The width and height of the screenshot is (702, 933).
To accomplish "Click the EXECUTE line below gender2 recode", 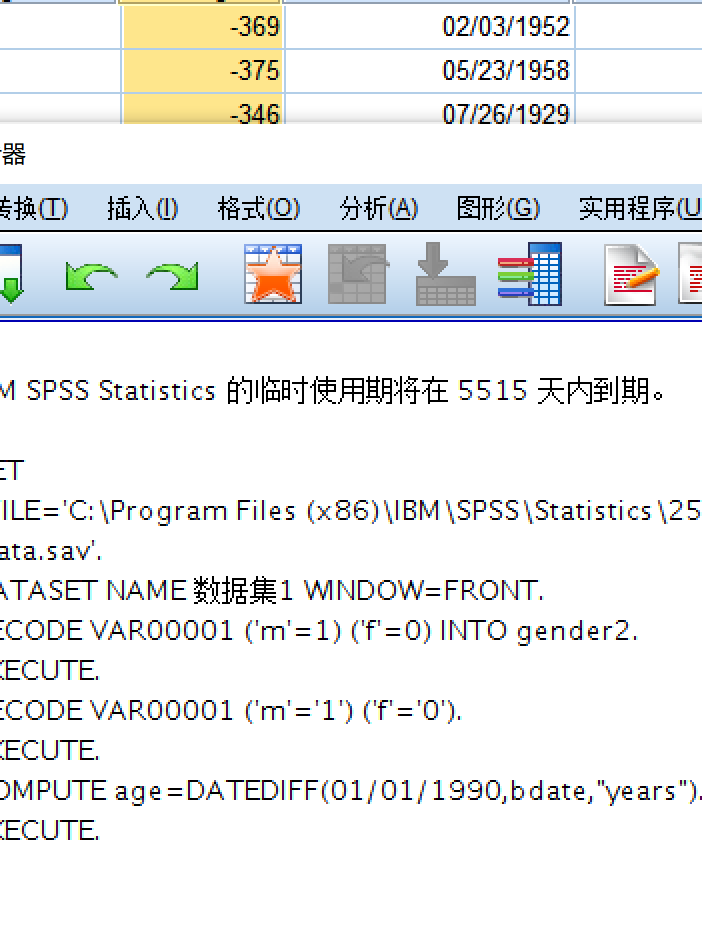I will click(x=49, y=671).
